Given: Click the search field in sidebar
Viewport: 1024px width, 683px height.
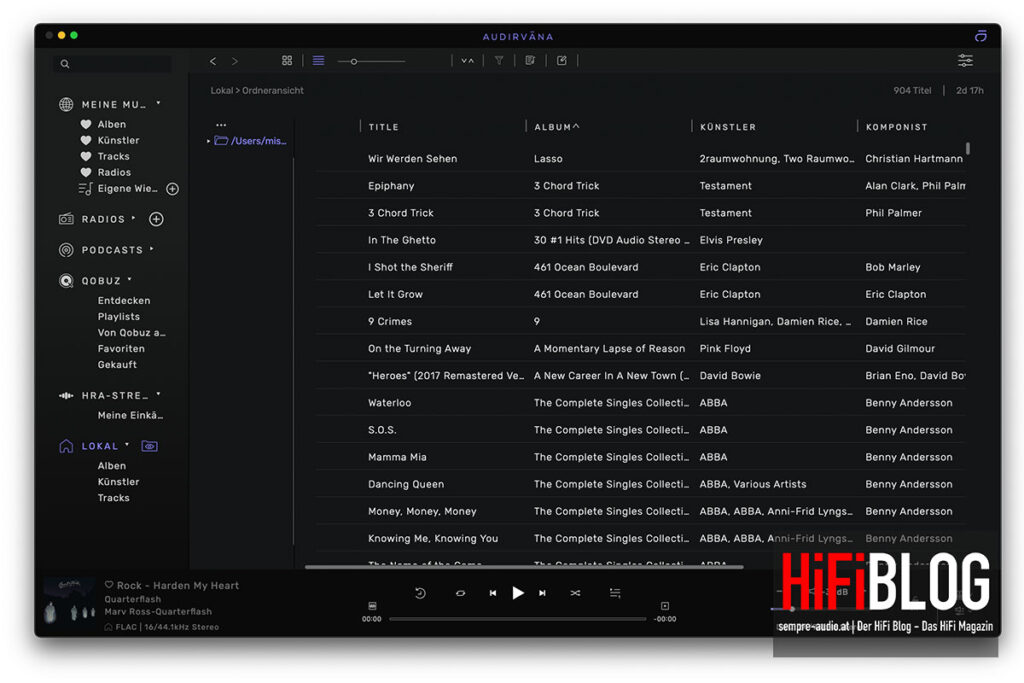Looking at the screenshot, I should (112, 64).
